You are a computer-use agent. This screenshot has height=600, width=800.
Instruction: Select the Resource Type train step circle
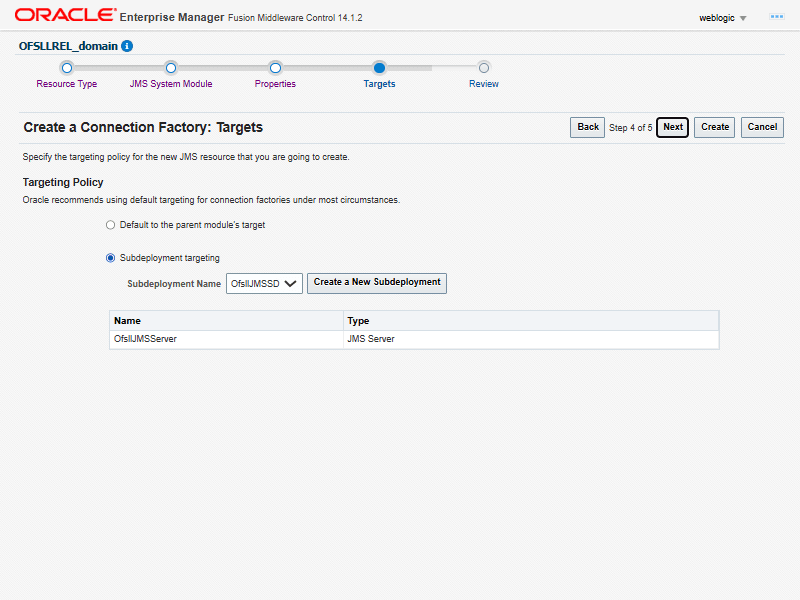[x=67, y=68]
